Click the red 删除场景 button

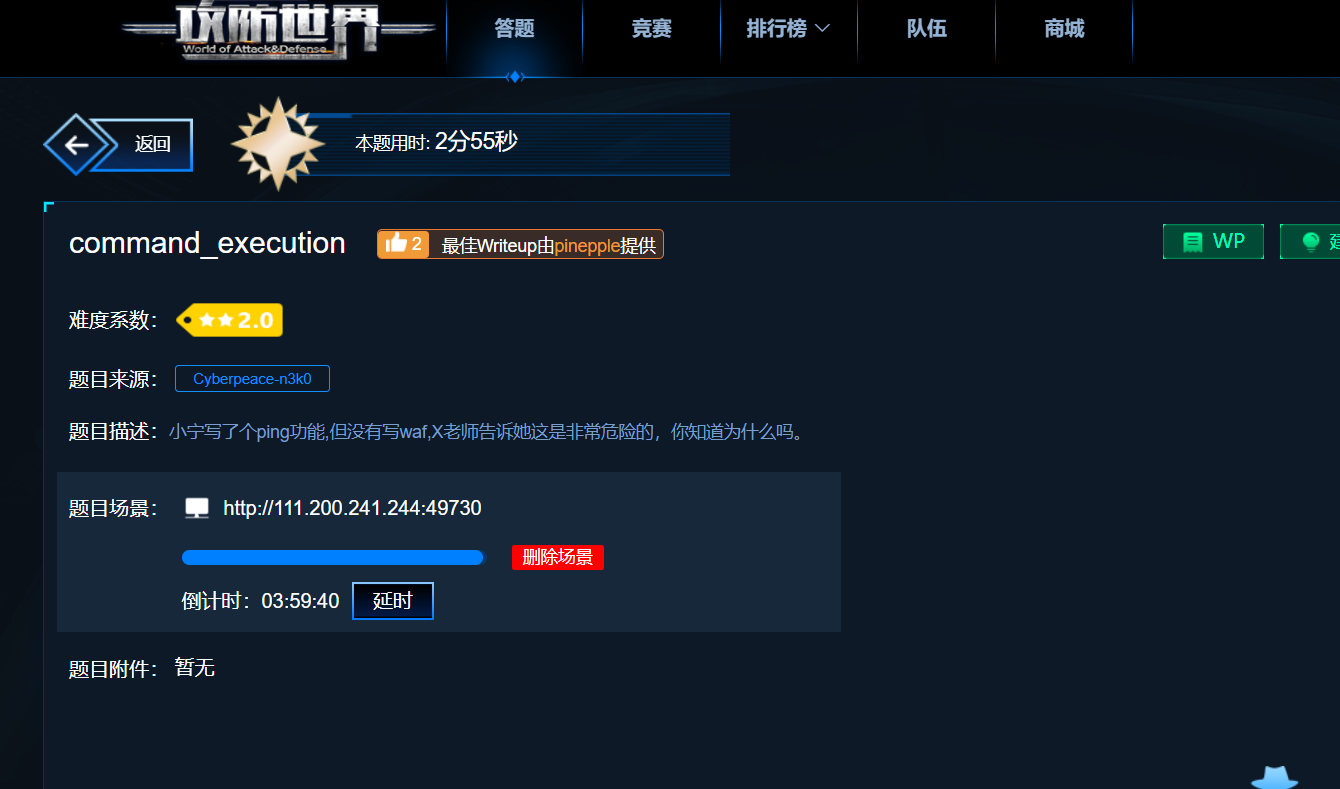coord(558,557)
